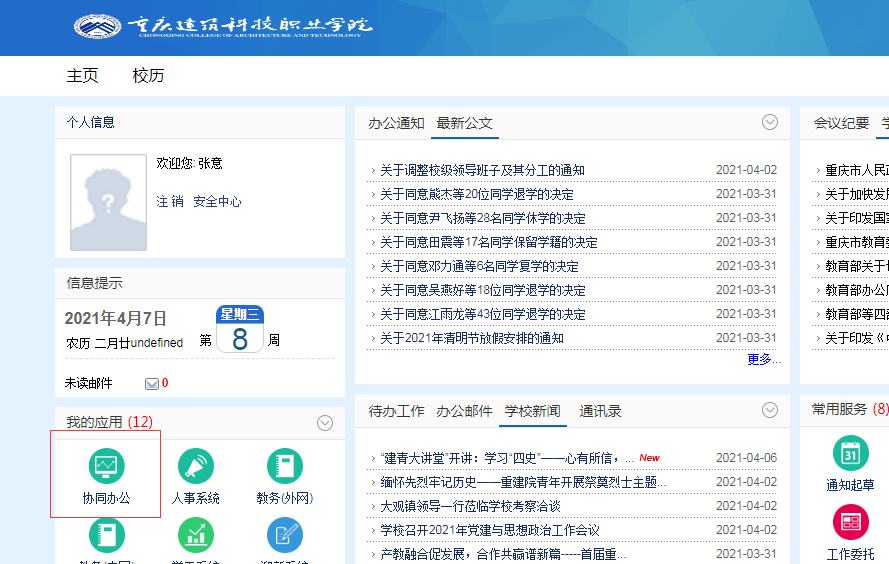
Task: Switch to the 会议纪要 tab
Action: [841, 123]
